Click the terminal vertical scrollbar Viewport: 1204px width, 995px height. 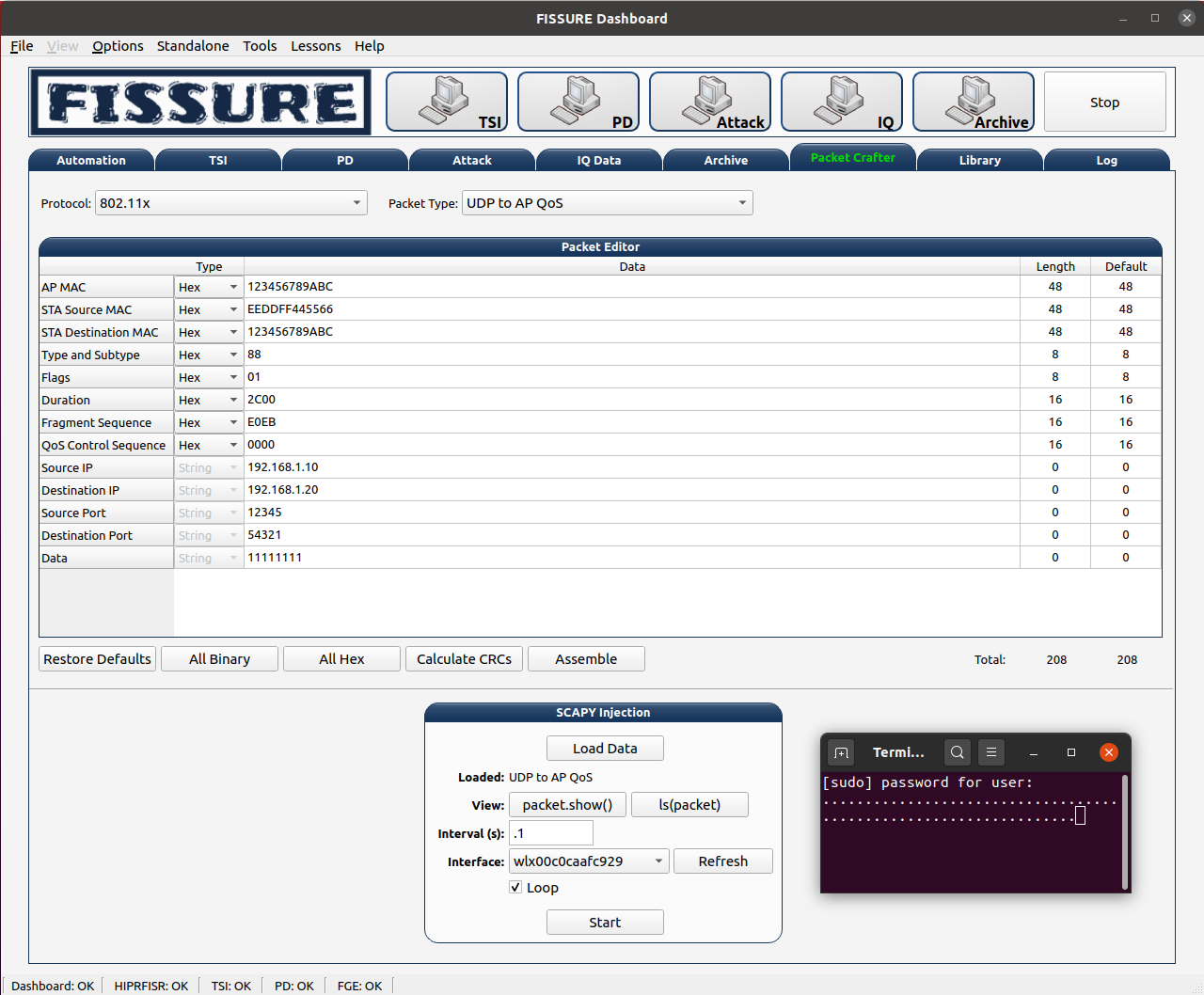point(1125,831)
